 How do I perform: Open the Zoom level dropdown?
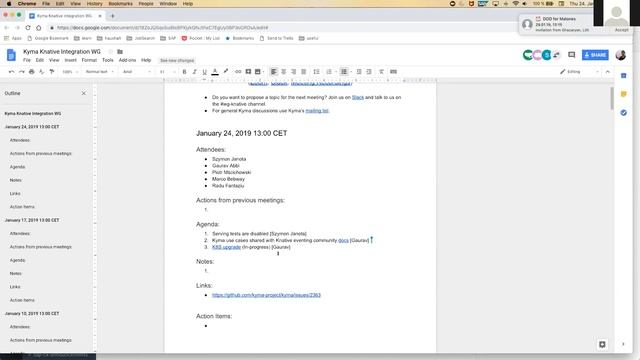click(x=70, y=72)
